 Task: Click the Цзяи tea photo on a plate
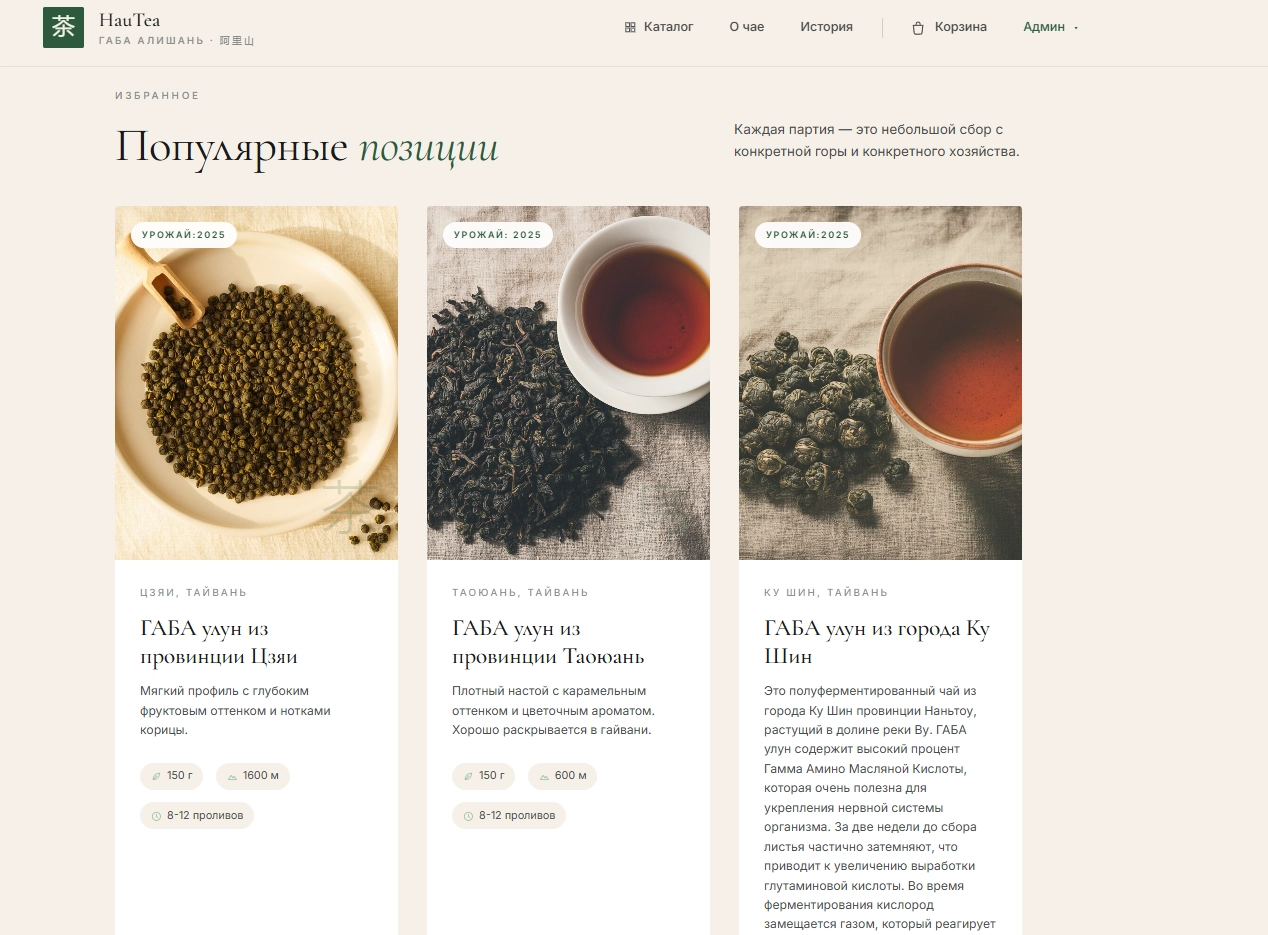(x=256, y=383)
